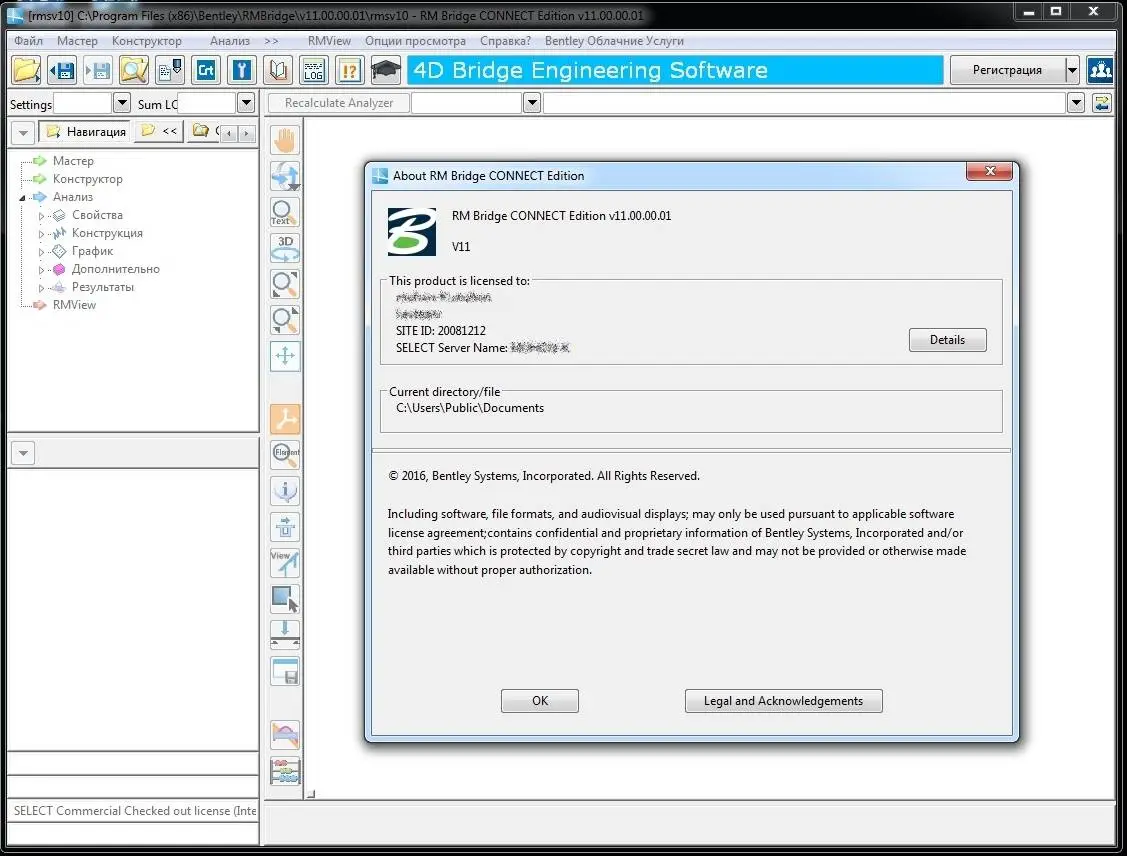Click the zoom magnifier below the first zoom tool
This screenshot has height=856, width=1127.
point(285,319)
